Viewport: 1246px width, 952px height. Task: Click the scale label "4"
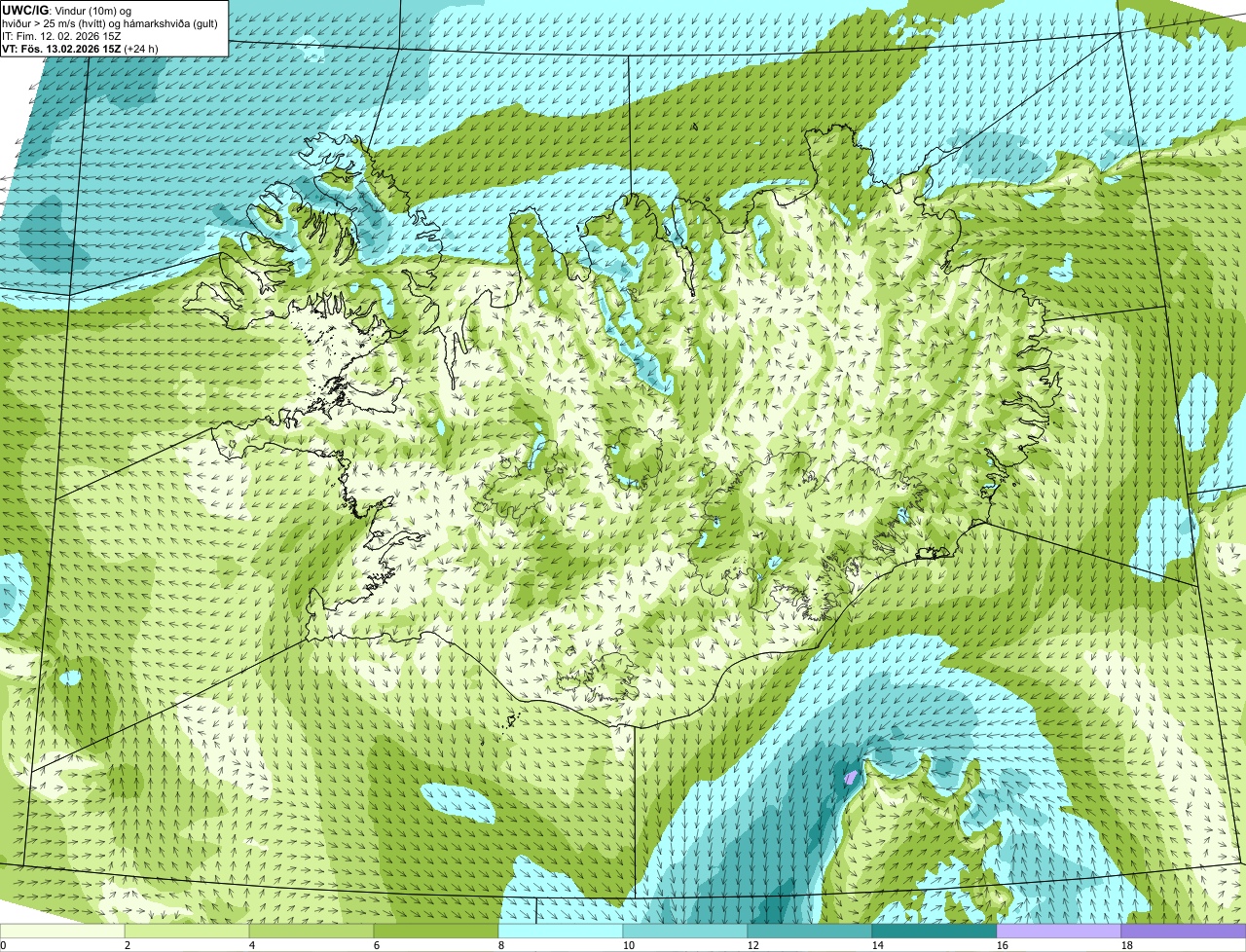252,945
